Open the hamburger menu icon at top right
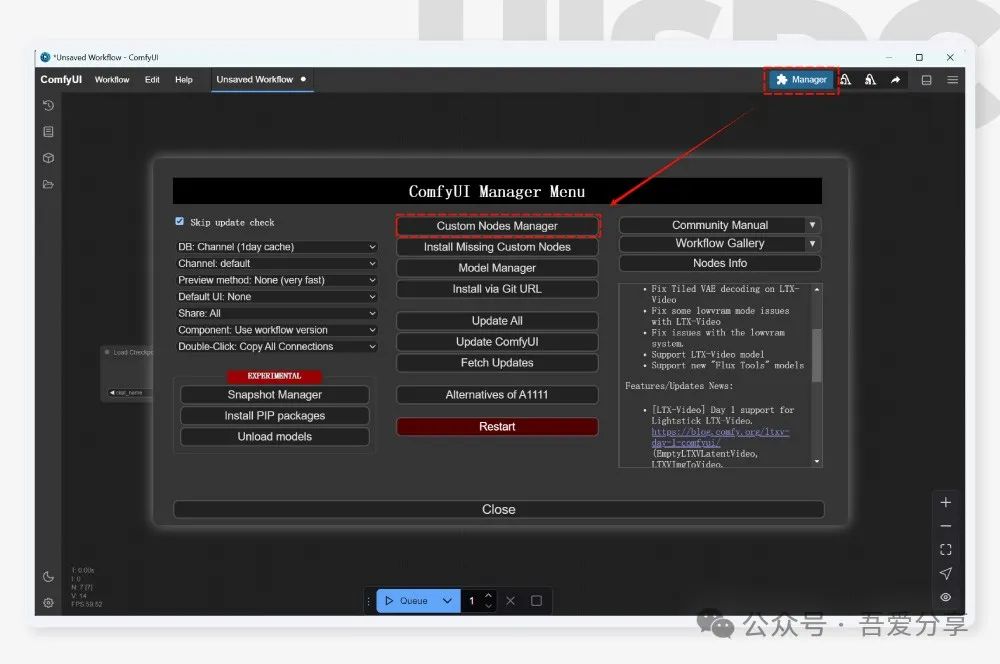Screen dimensions: 1000x664 click(952, 80)
